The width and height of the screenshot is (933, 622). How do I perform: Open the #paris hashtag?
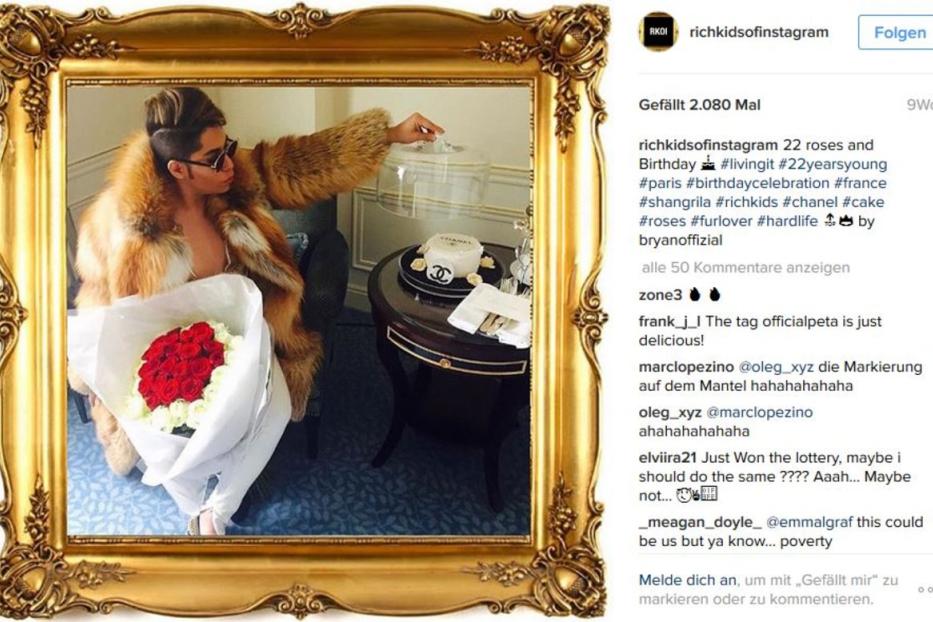[x=660, y=183]
